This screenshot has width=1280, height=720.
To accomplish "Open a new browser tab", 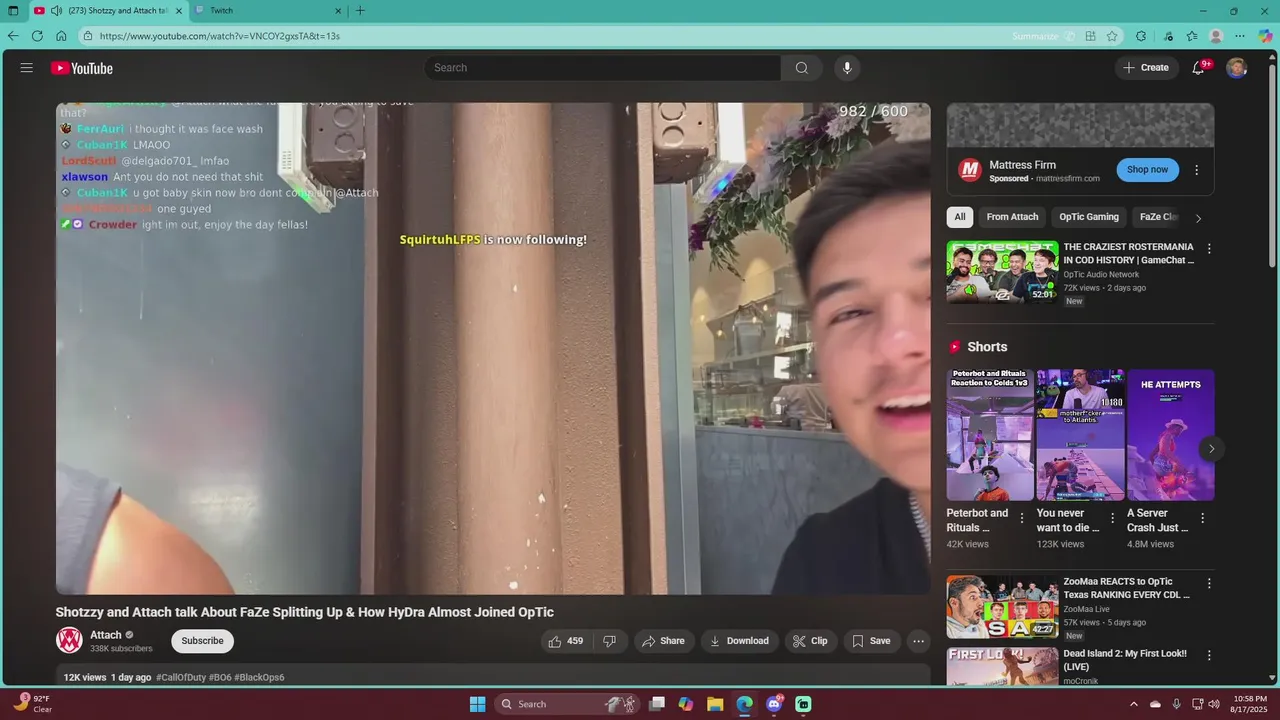I will click(360, 11).
